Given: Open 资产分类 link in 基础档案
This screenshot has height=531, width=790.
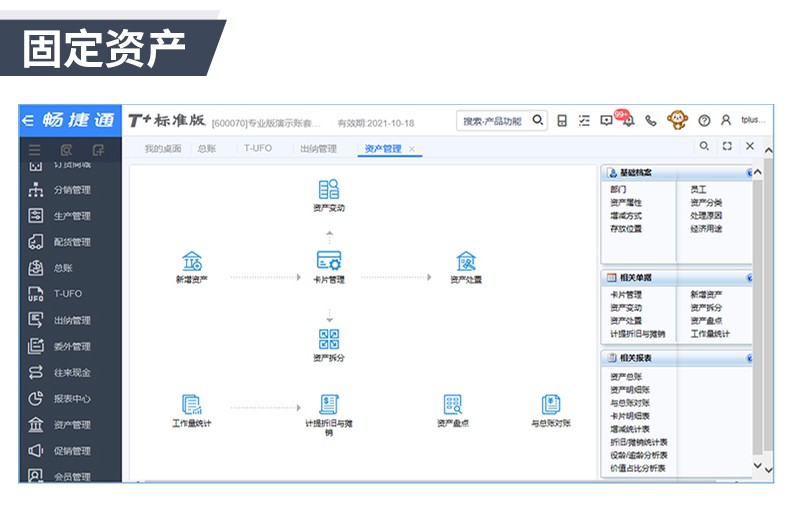Looking at the screenshot, I should point(706,203).
